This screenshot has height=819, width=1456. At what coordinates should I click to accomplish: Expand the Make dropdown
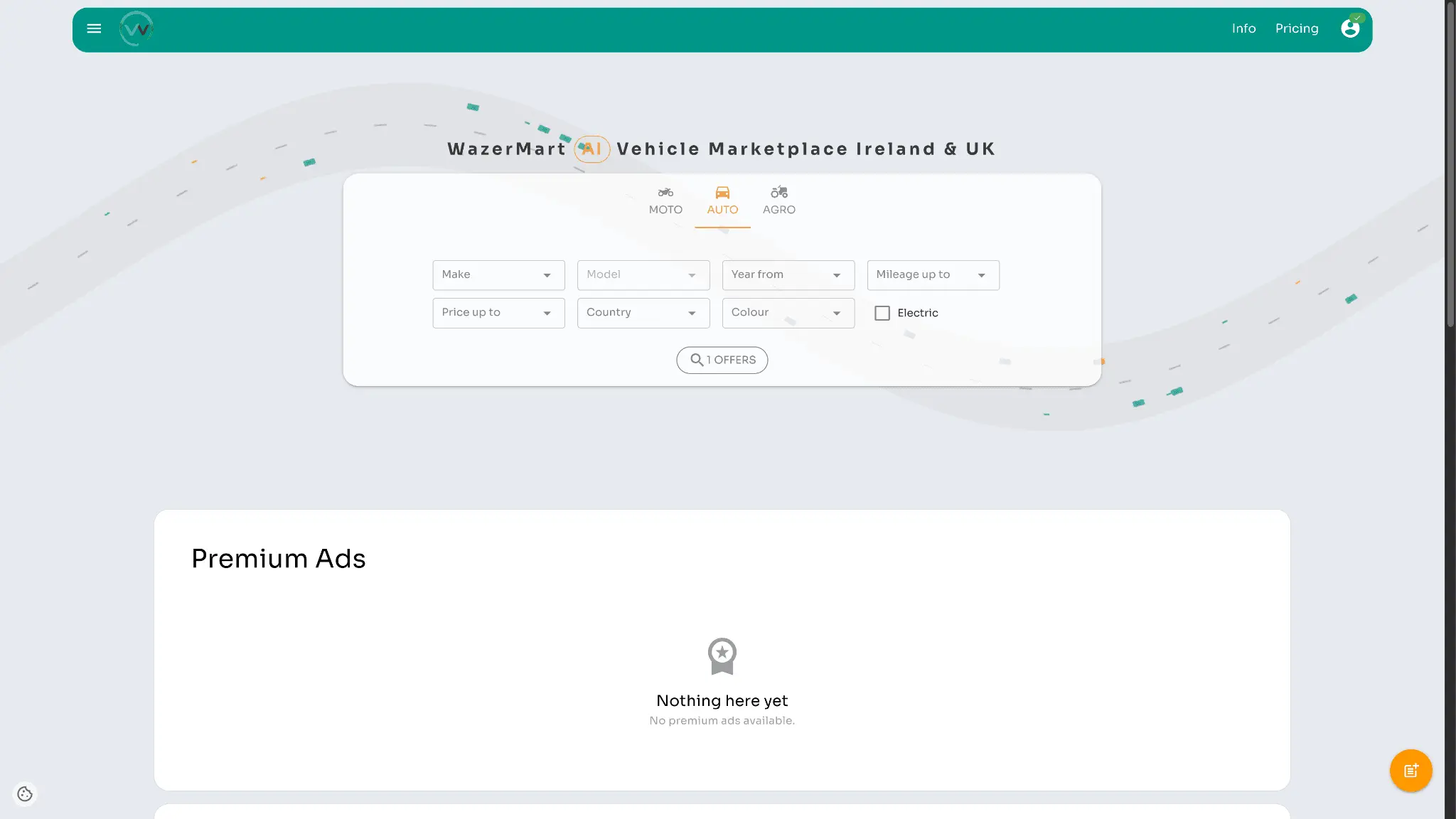(498, 275)
